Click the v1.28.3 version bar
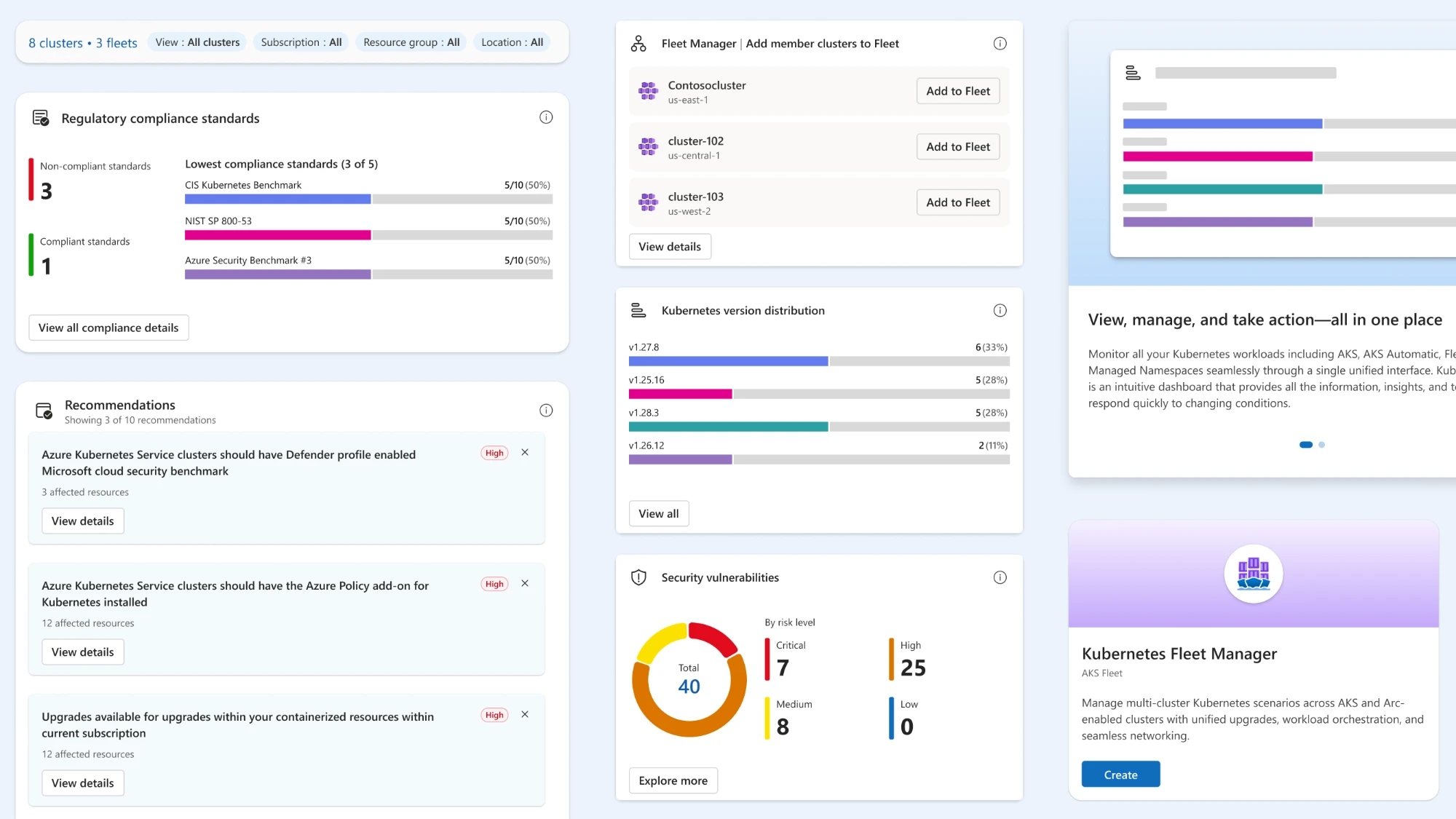The image size is (1456, 819). point(819,427)
